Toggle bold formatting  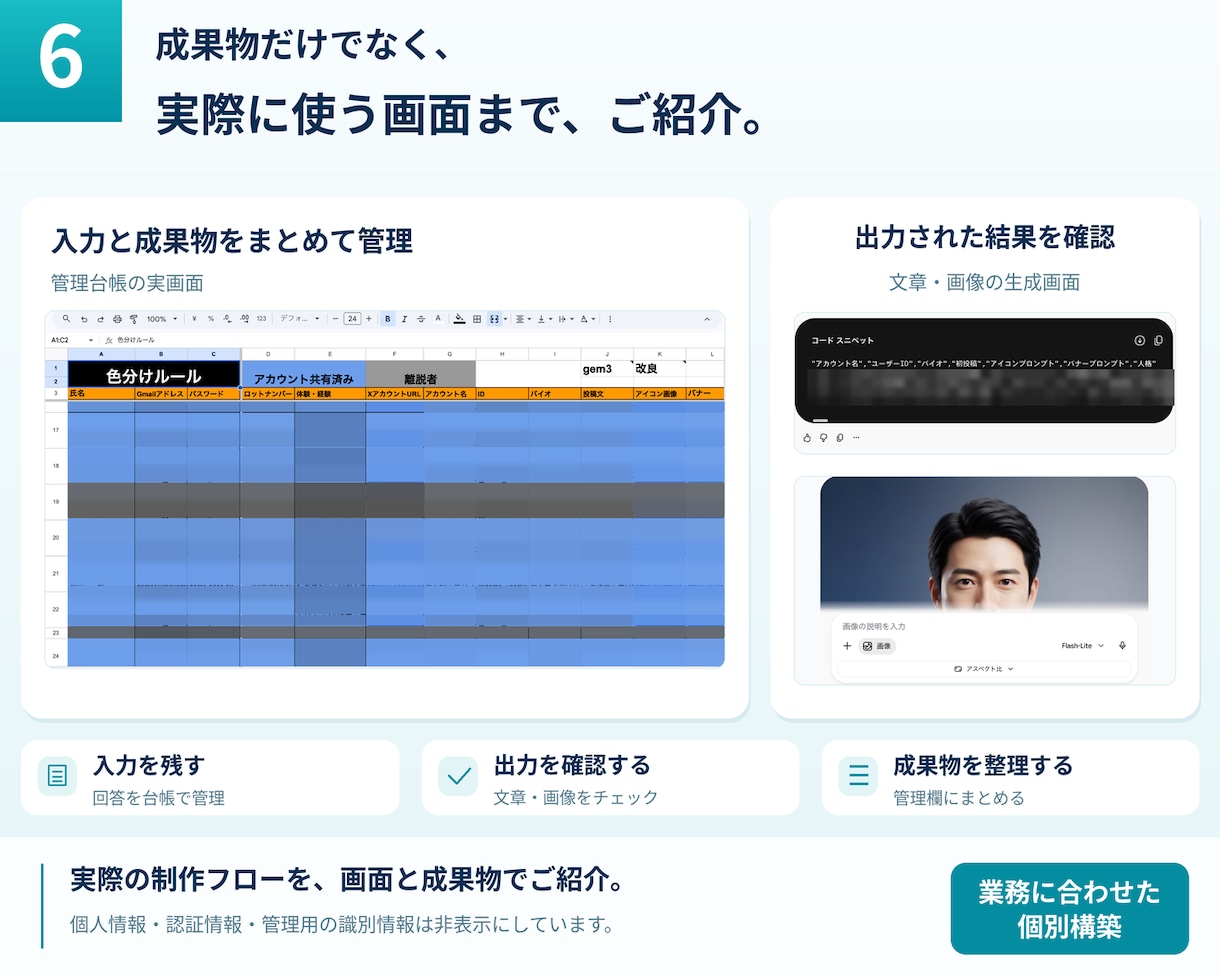[x=388, y=319]
